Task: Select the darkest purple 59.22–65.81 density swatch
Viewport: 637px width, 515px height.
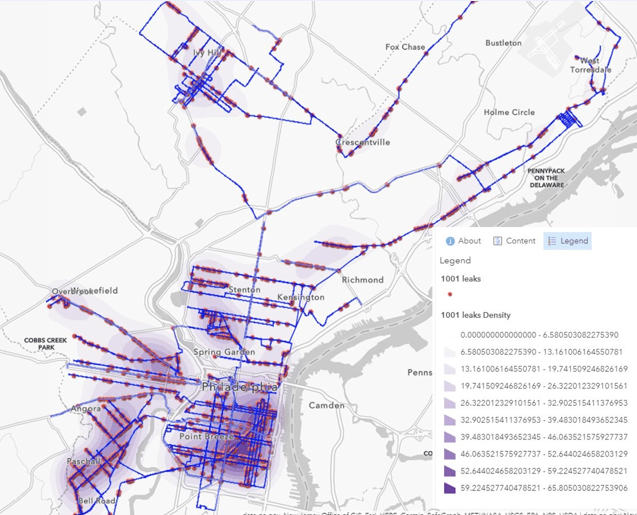Action: click(x=451, y=489)
